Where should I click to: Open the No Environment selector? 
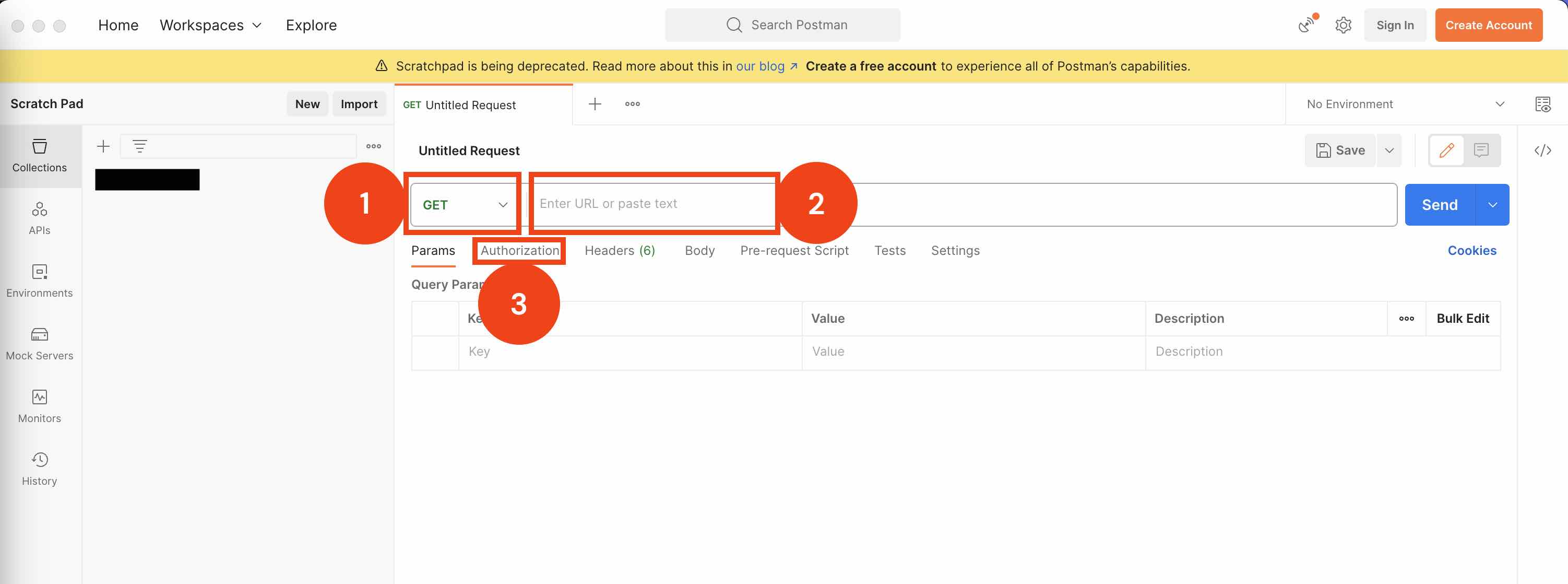click(1406, 104)
